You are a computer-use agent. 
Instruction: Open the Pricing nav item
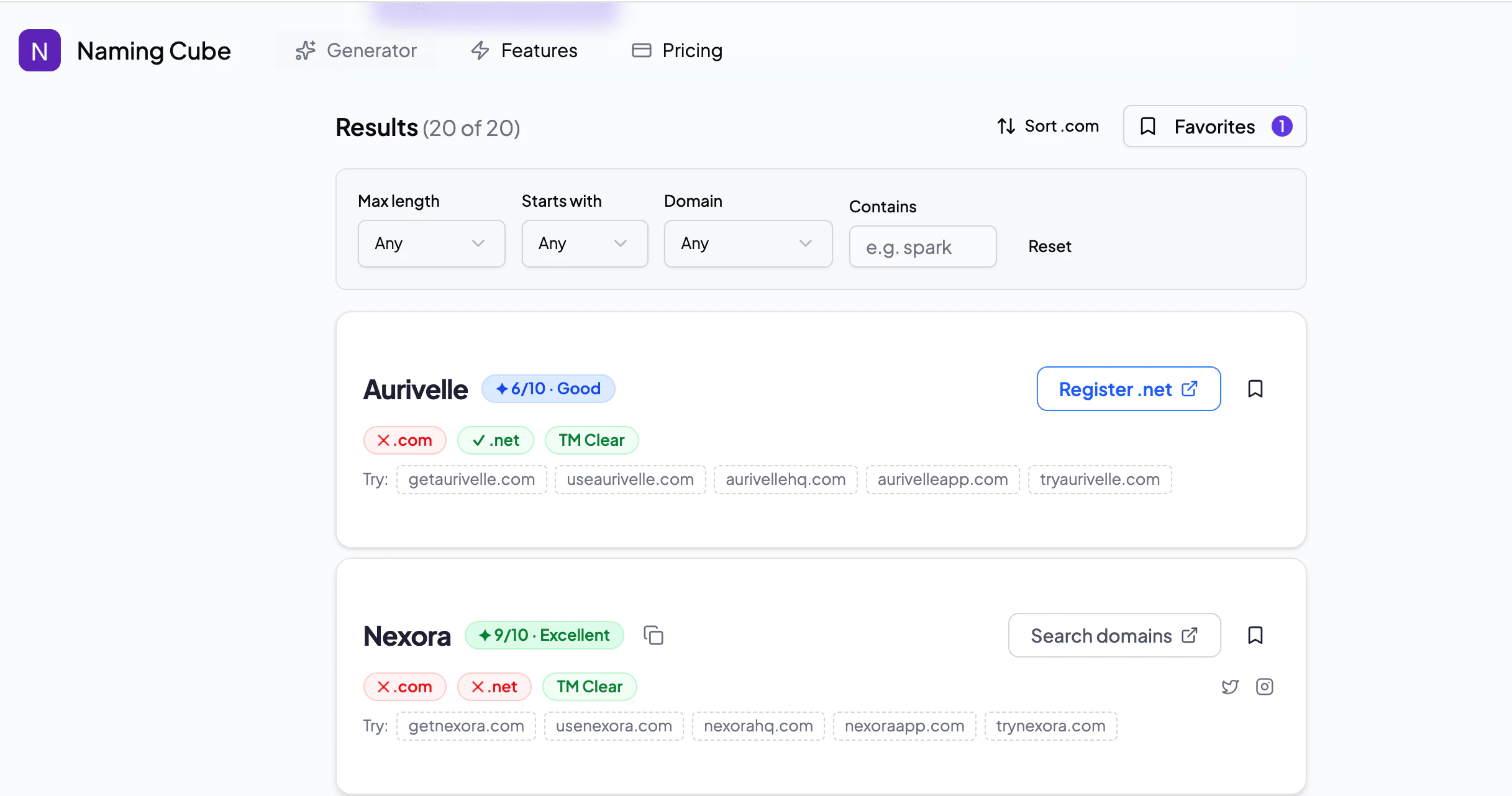[677, 50]
